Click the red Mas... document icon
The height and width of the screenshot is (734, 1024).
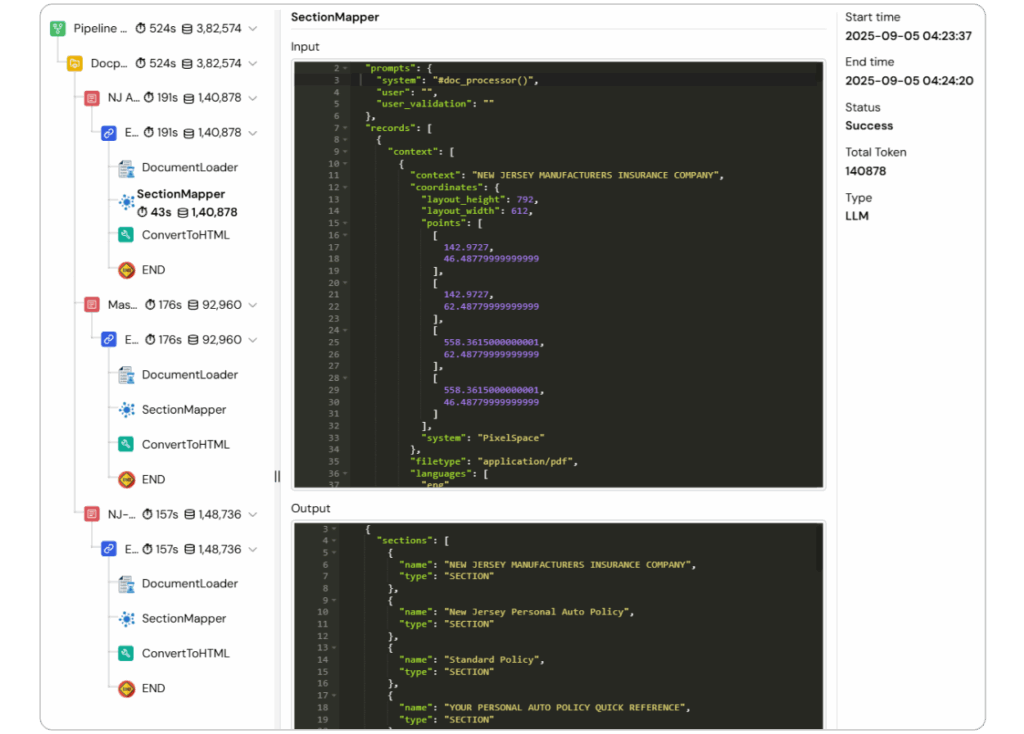pos(92,305)
